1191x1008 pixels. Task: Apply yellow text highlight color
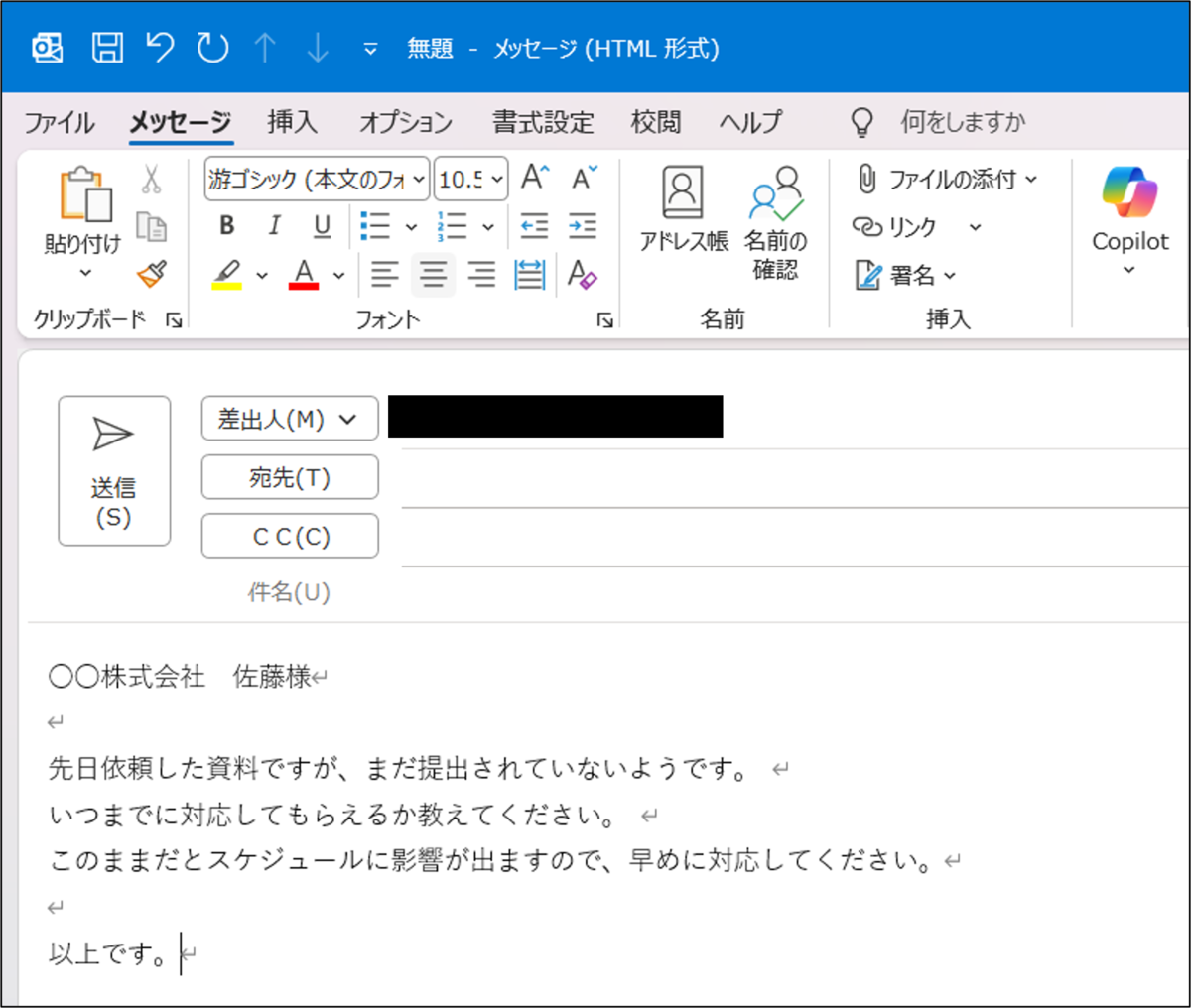coord(227,274)
